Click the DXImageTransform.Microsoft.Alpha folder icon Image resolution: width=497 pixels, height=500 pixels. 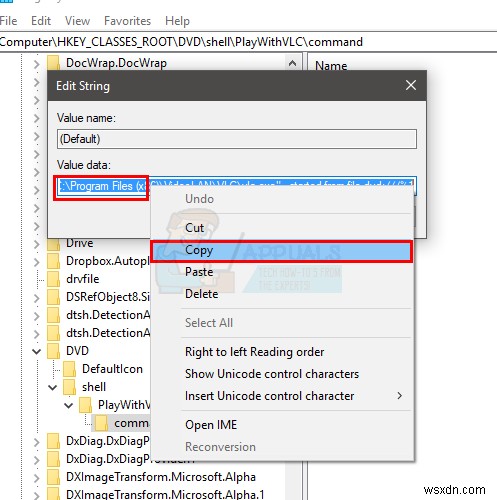pos(54,477)
